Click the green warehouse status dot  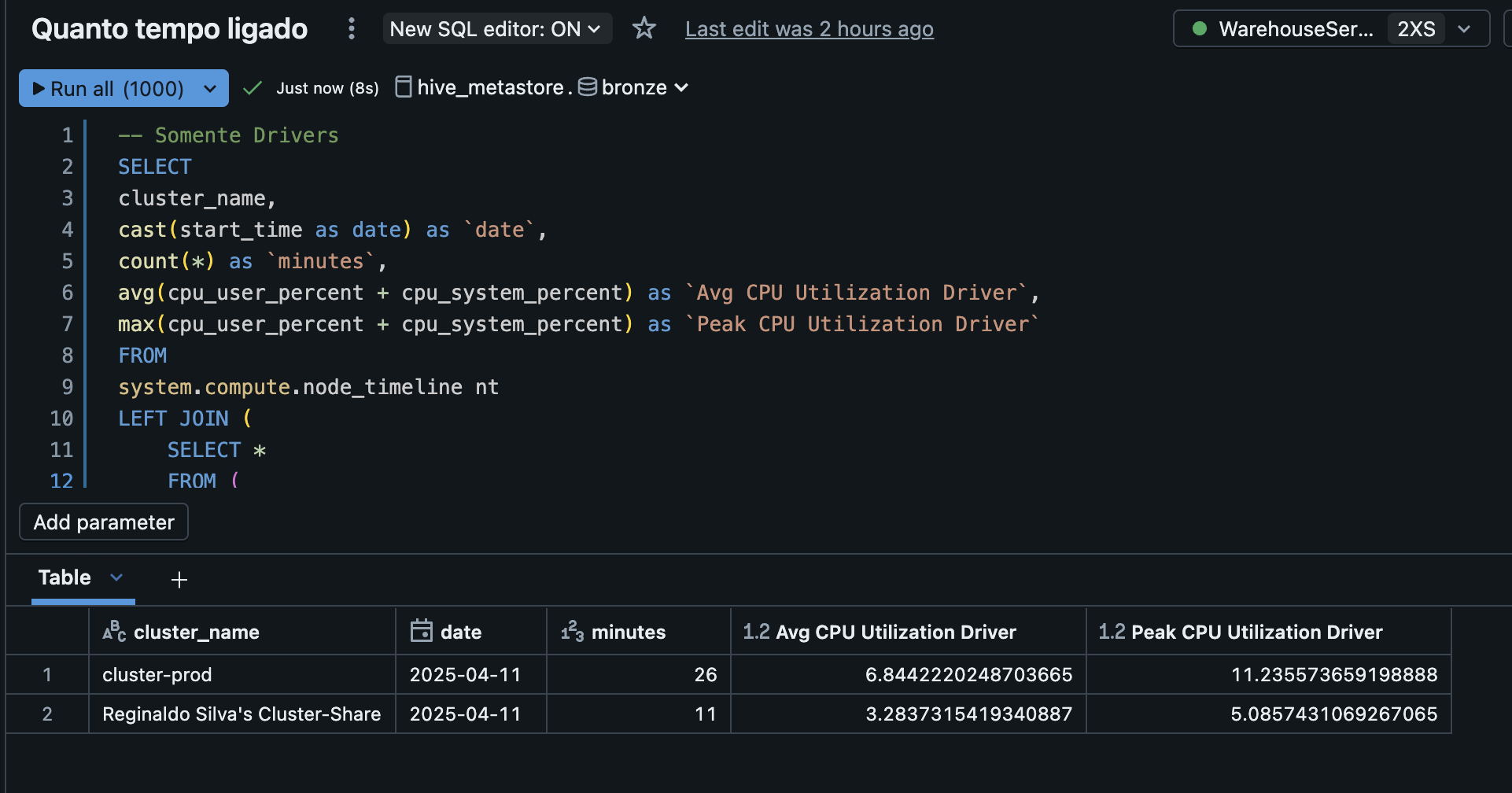(1200, 29)
